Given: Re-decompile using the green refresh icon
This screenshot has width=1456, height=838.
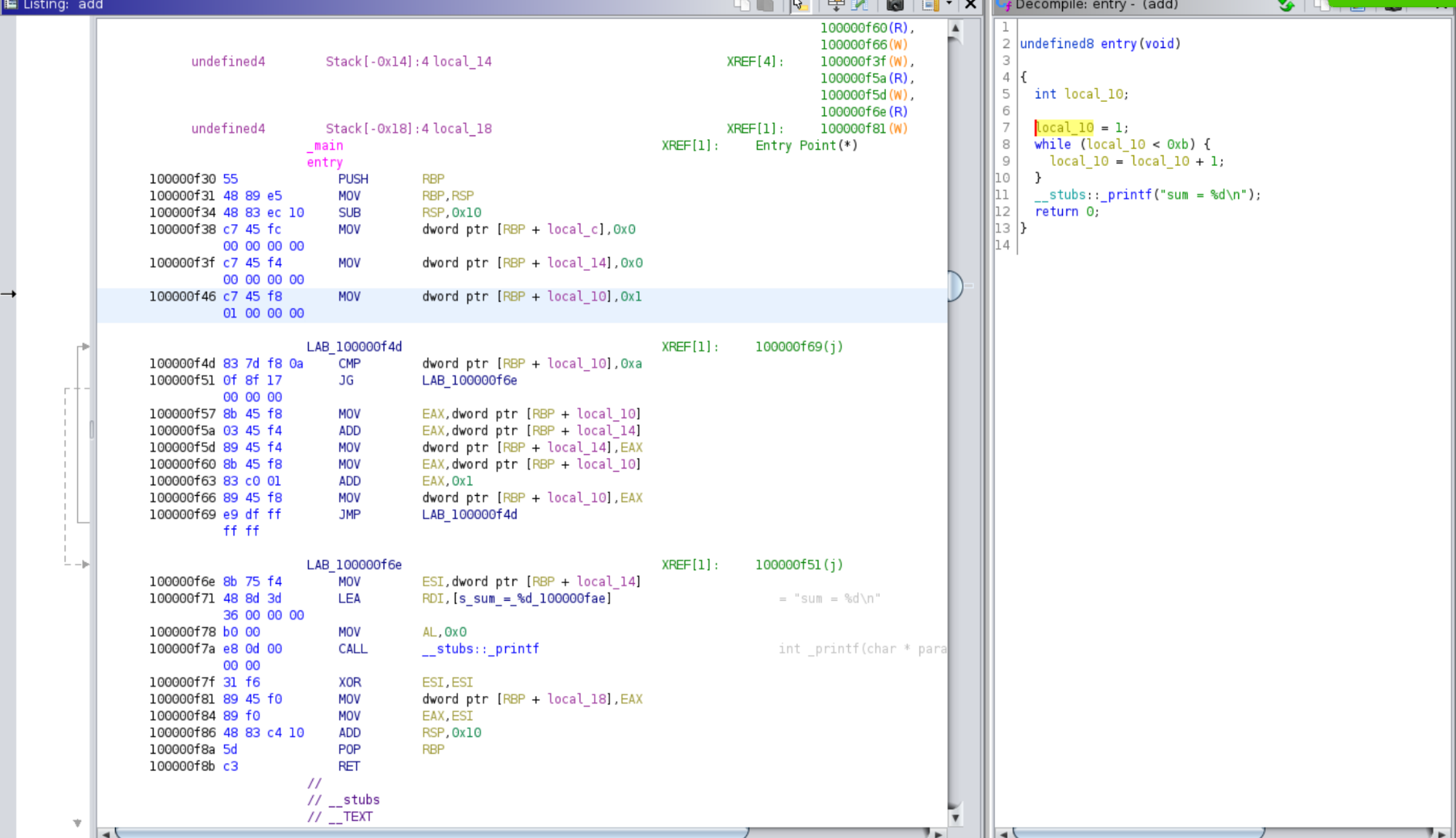Looking at the screenshot, I should coord(1286,6).
